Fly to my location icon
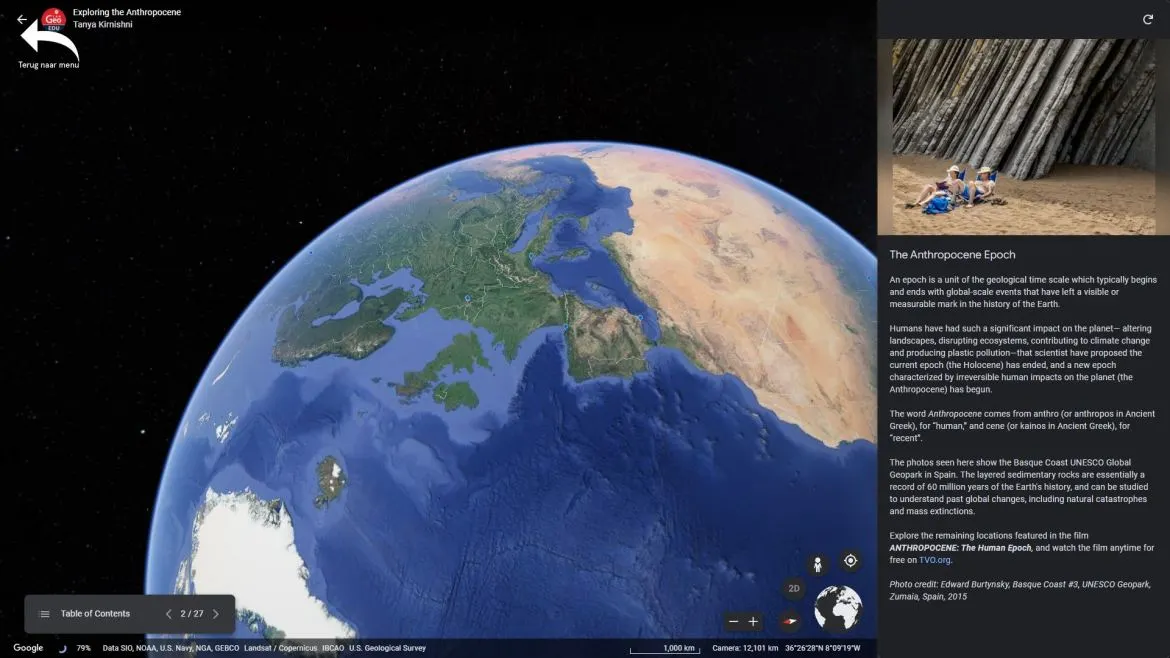The image size is (1170, 658). 850,561
